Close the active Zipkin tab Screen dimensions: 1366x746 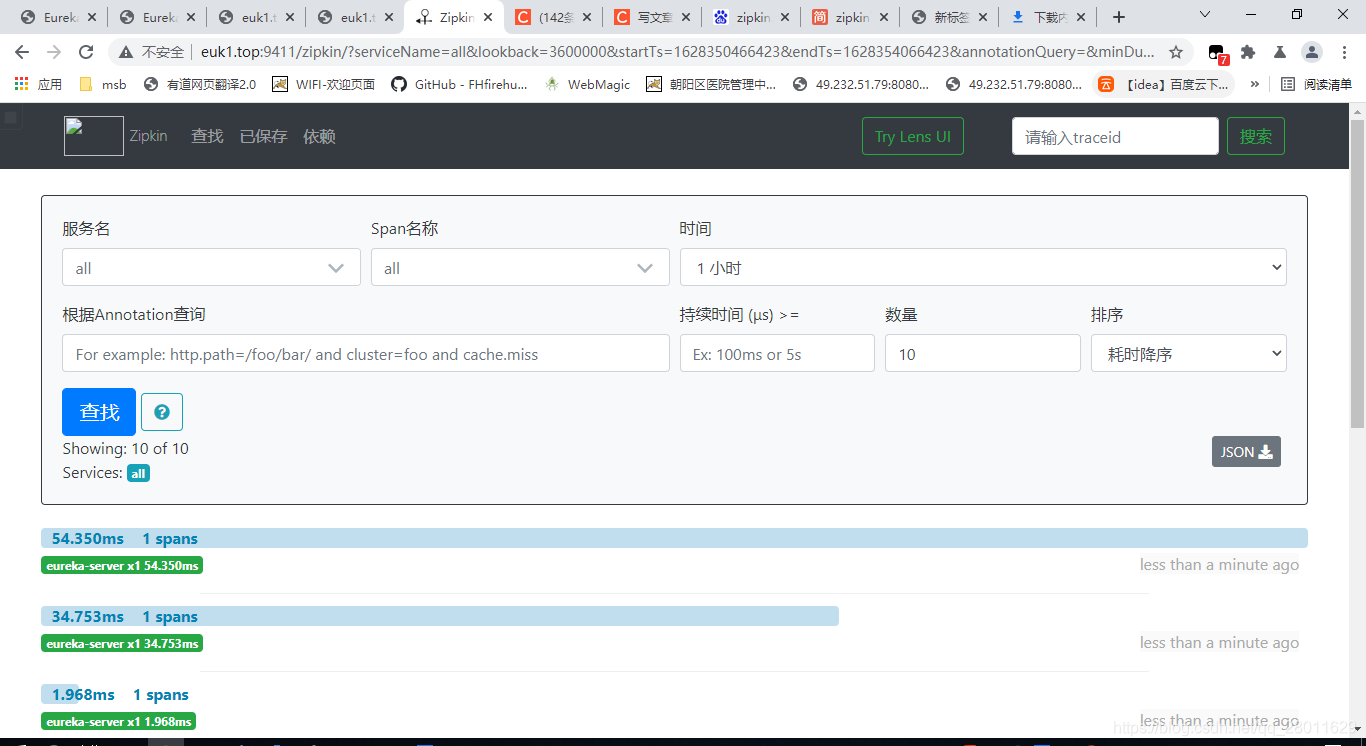click(488, 17)
